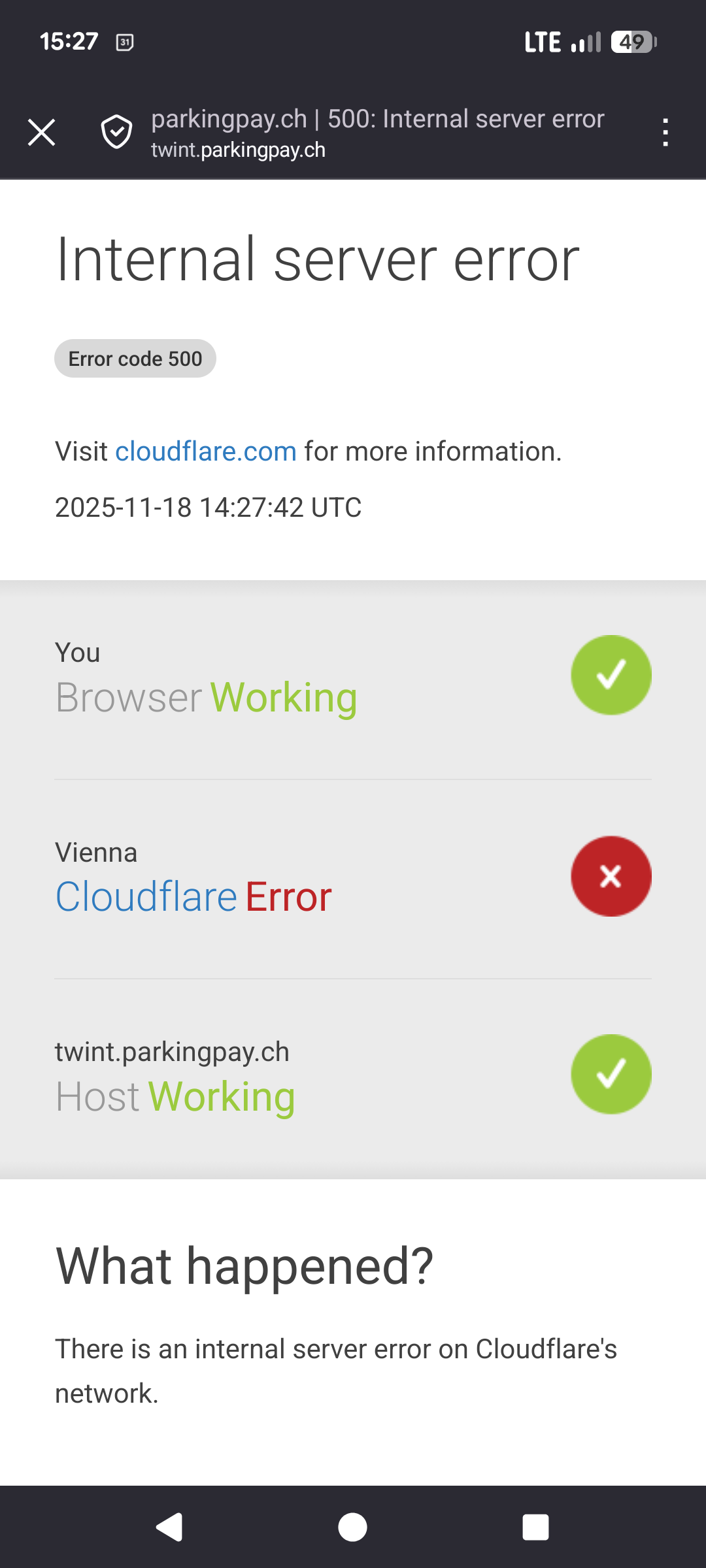Viewport: 706px width, 1568px height.
Task: Tap the shield site security icon
Action: 116,133
